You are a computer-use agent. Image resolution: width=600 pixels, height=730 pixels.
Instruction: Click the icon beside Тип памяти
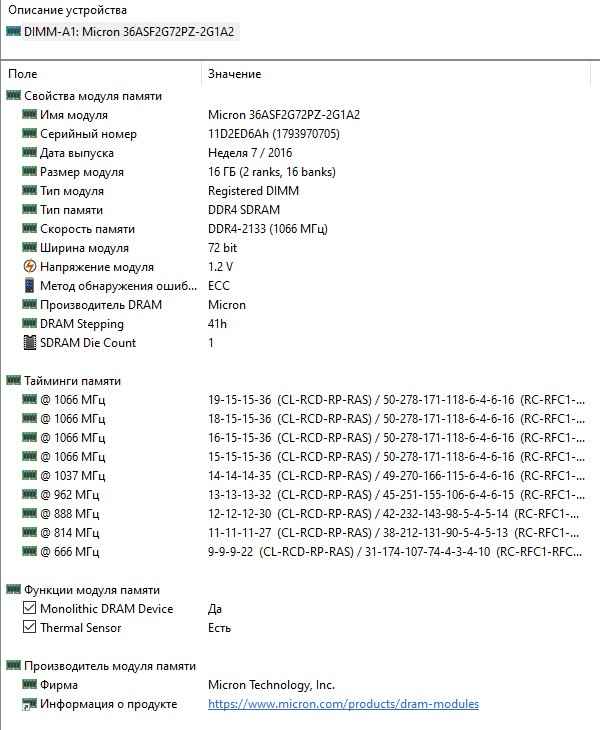[x=29, y=210]
